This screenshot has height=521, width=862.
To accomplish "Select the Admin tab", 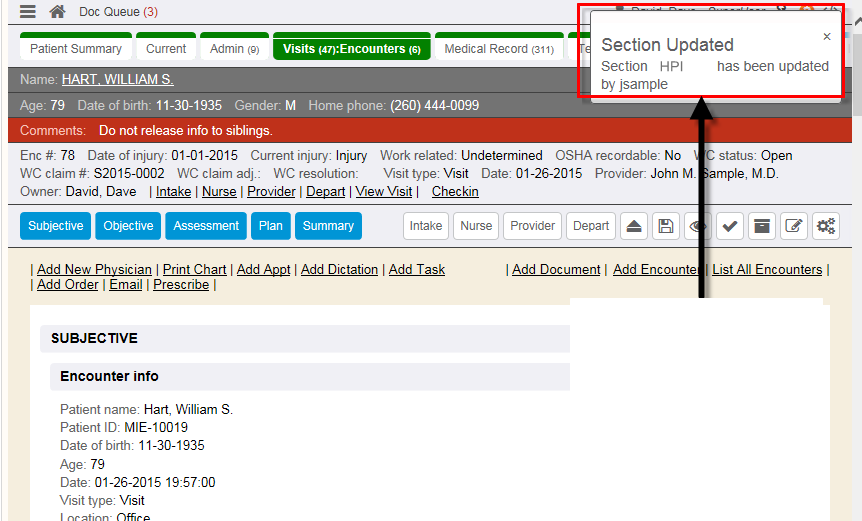I will pos(234,49).
